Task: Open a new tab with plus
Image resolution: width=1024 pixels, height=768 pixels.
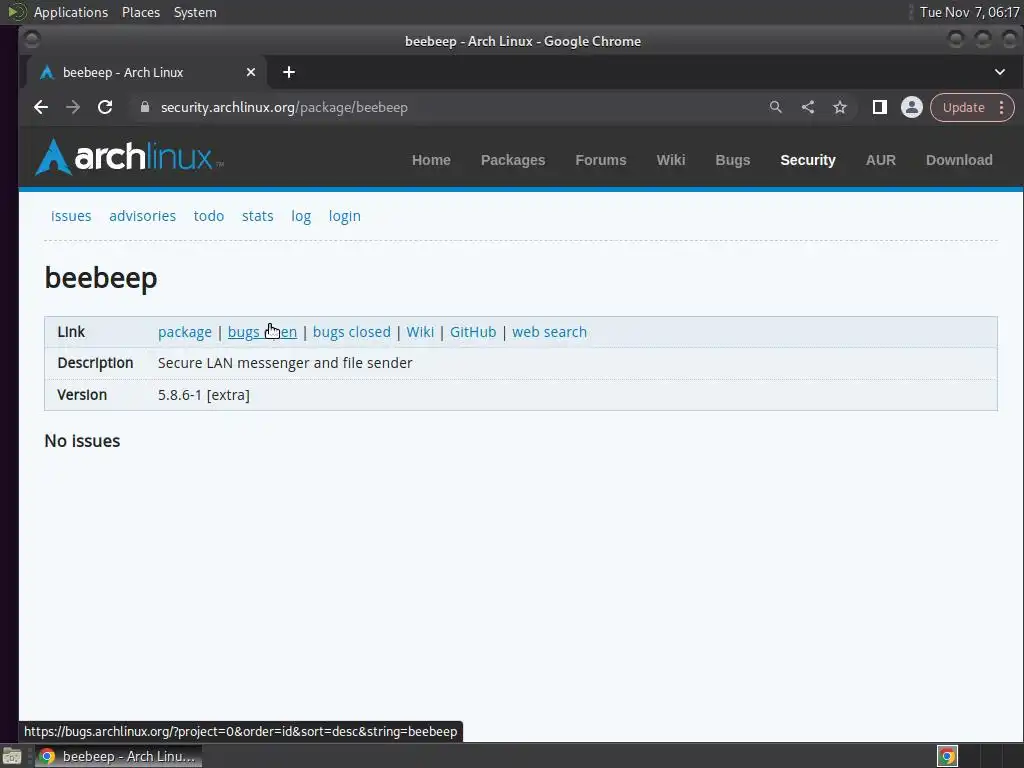Action: 289,72
